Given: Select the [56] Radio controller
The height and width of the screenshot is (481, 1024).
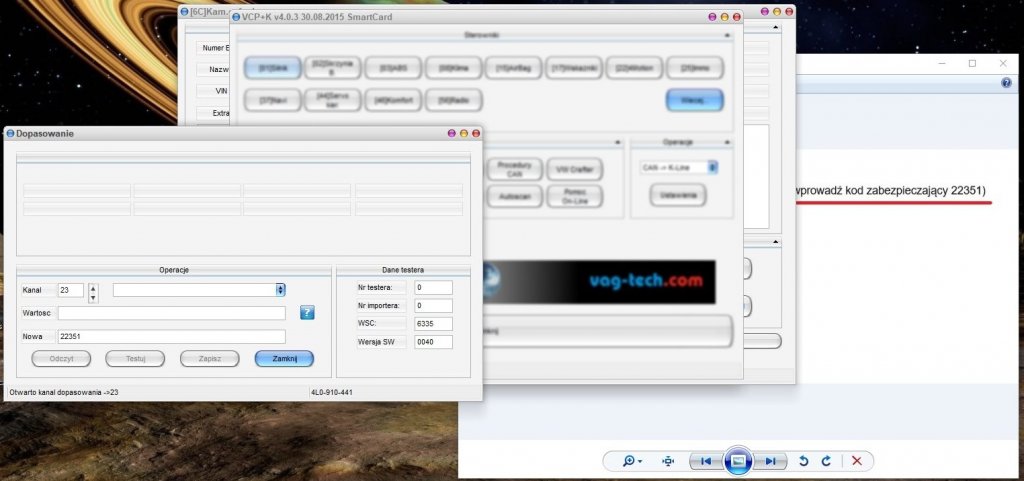Looking at the screenshot, I should click(453, 100).
